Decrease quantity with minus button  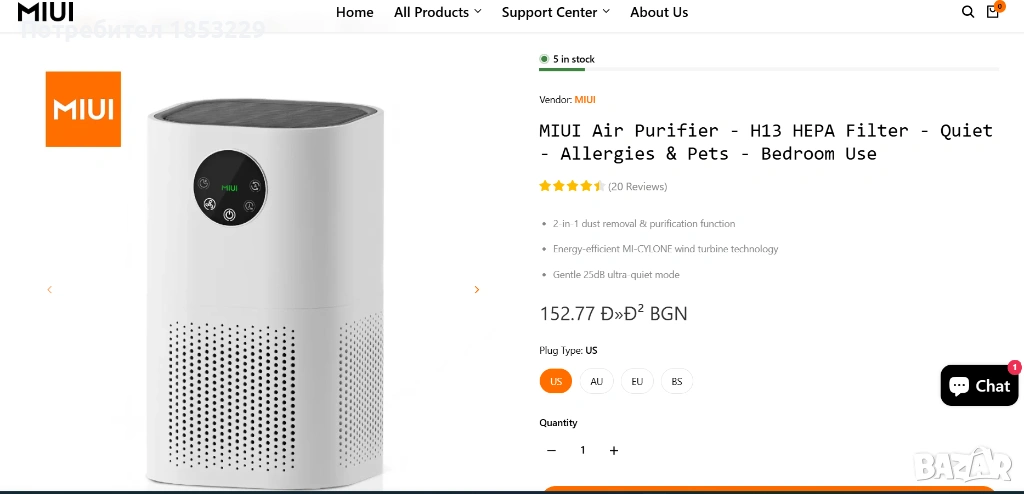551,450
